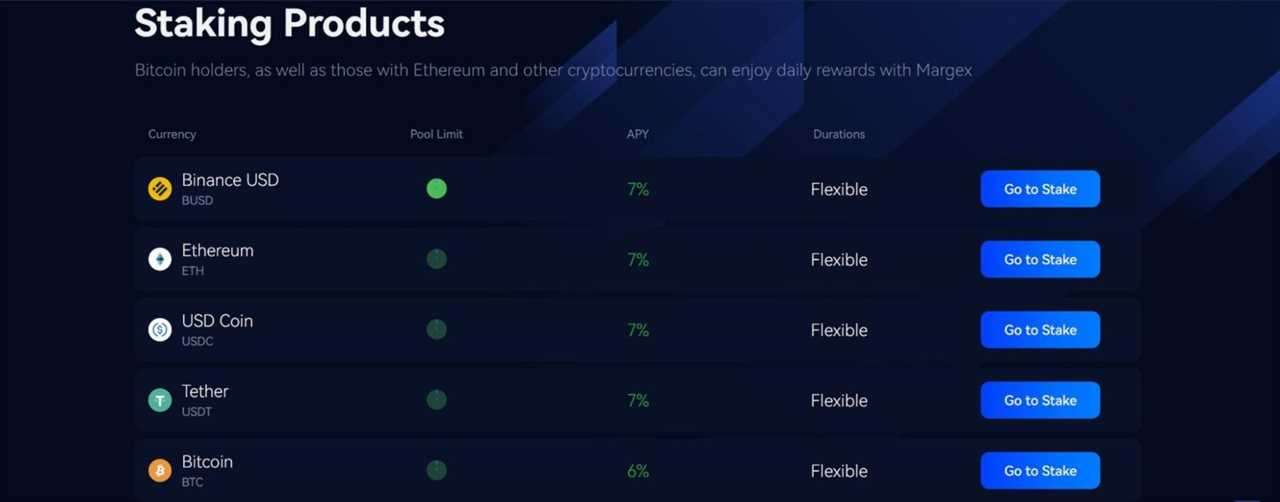Click the 6% APY value for Bitcoin
The width and height of the screenshot is (1280, 502).
[x=638, y=471]
